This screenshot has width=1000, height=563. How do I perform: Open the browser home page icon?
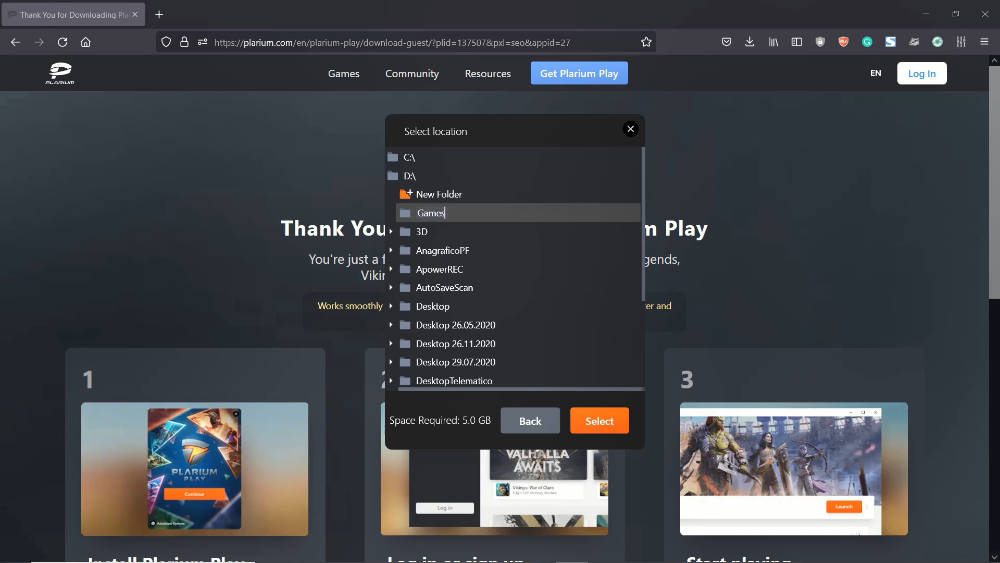(85, 42)
